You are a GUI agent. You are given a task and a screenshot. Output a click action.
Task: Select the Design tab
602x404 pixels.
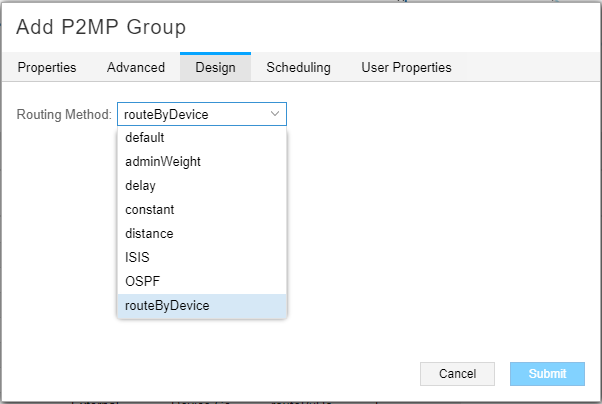(x=215, y=67)
